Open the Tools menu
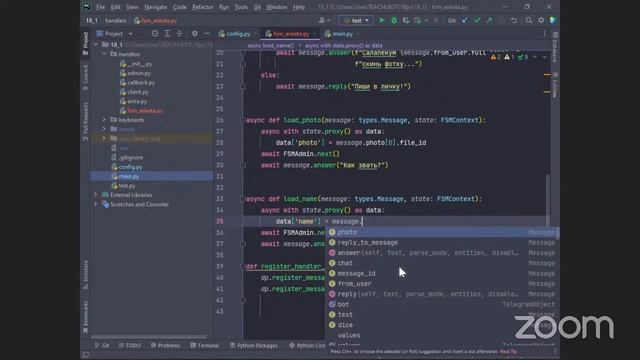Image resolution: width=640 pixels, height=360 pixels. coord(241,7)
